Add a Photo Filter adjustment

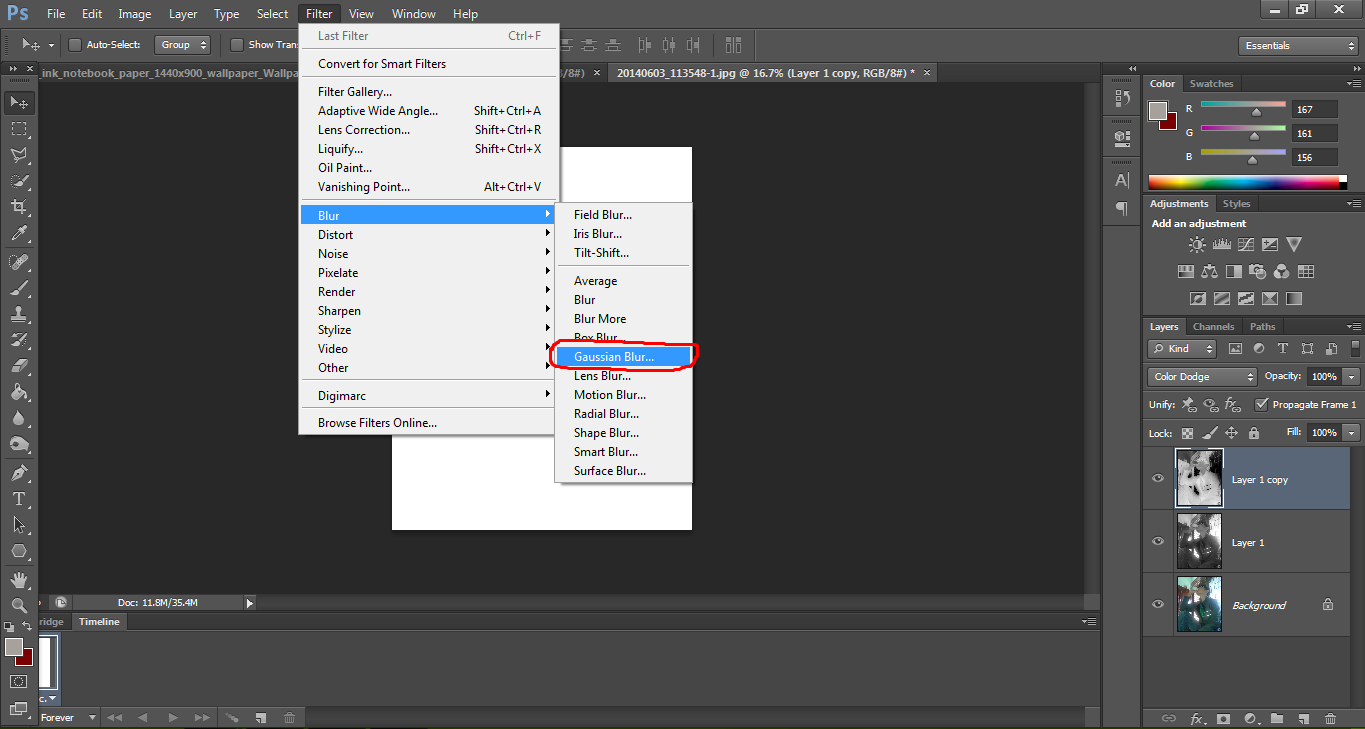pyautogui.click(x=1257, y=271)
